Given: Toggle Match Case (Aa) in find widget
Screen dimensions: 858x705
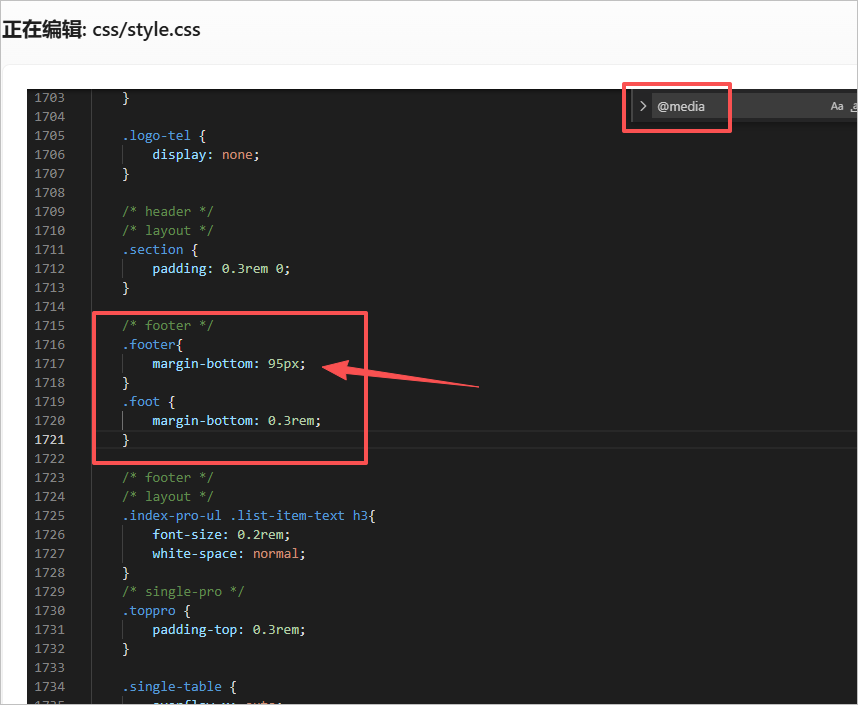Looking at the screenshot, I should pos(837,106).
